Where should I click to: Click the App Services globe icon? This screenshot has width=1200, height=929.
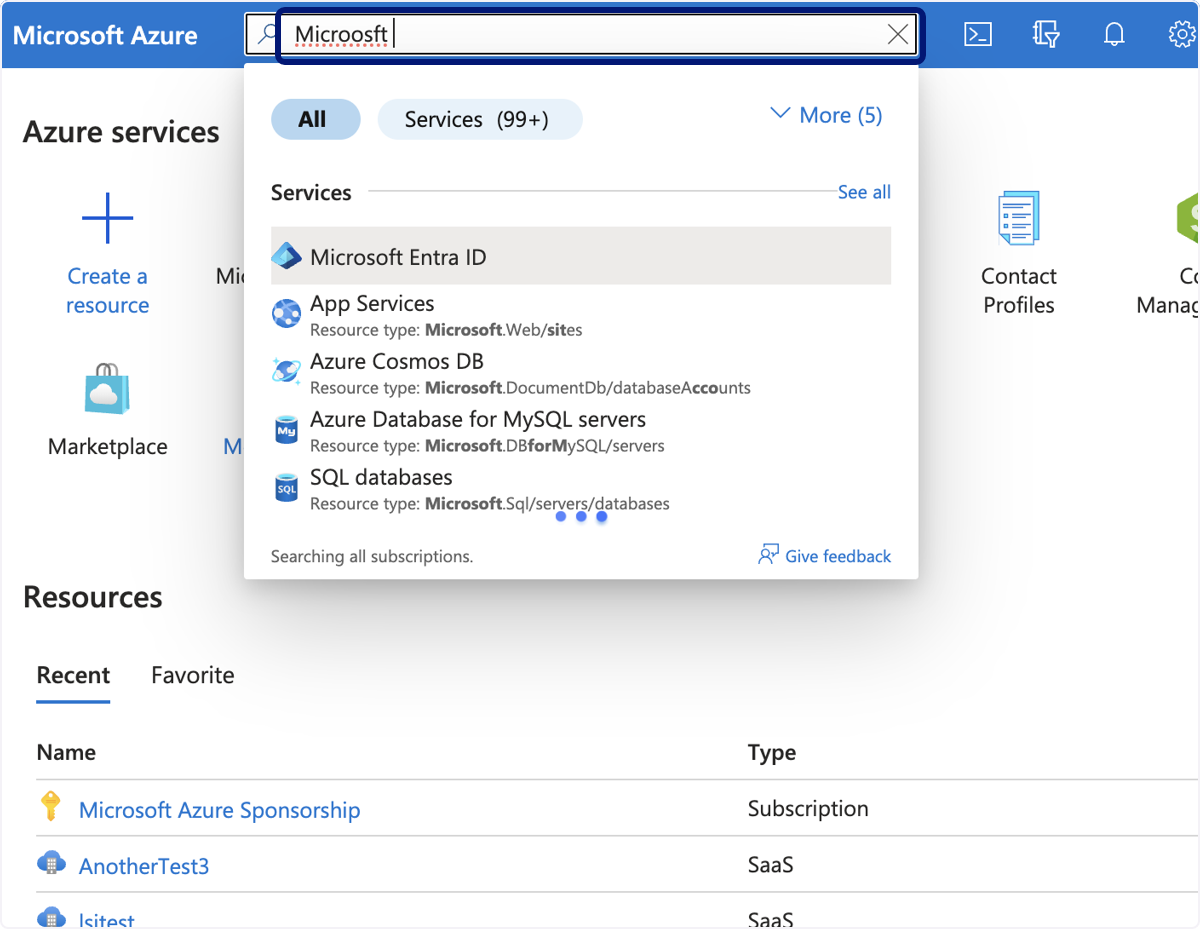(286, 313)
